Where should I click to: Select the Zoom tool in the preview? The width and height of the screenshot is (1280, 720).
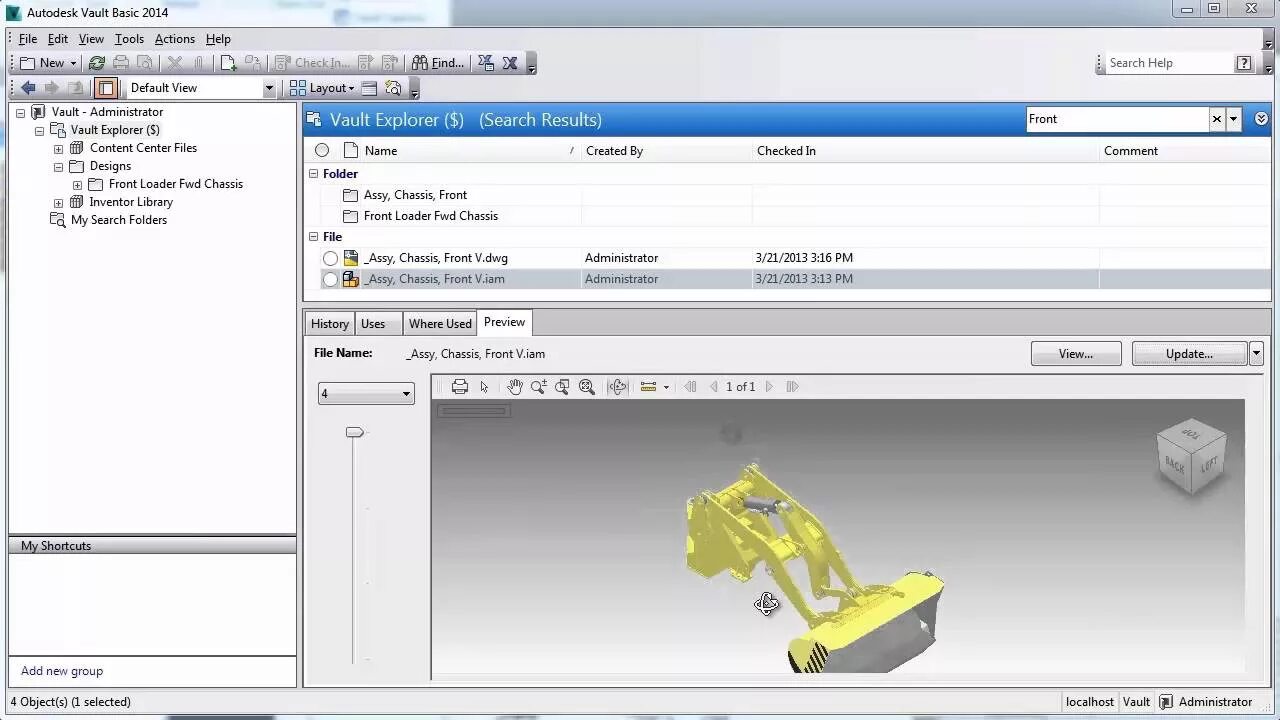point(539,387)
